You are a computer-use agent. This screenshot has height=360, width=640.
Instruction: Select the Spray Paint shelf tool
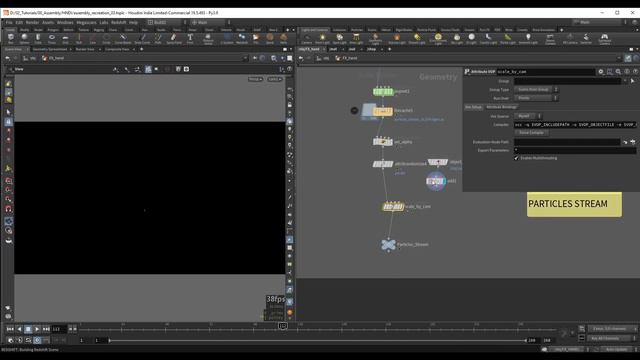tap(174, 39)
